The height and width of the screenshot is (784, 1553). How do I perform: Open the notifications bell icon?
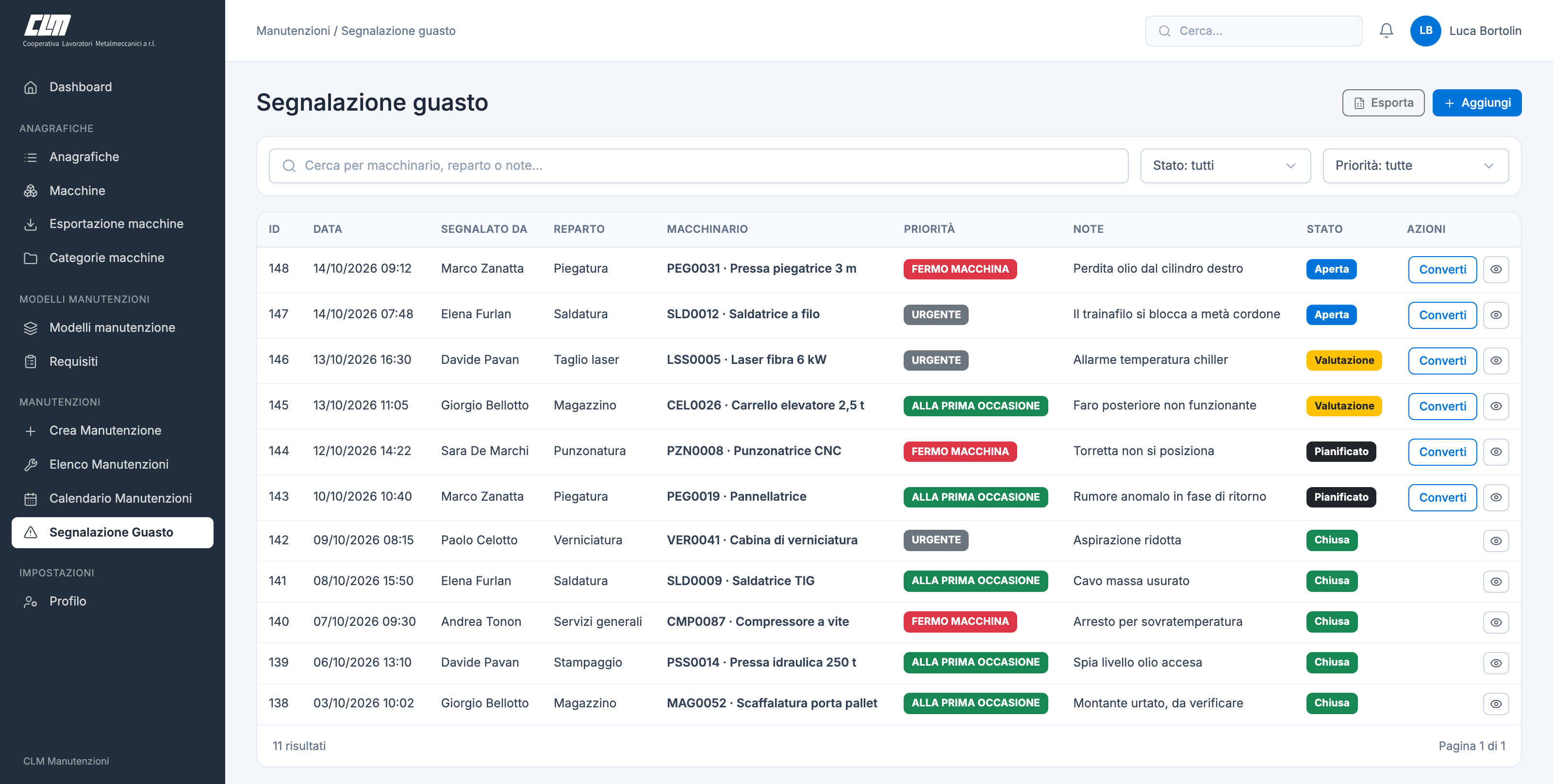[1386, 31]
